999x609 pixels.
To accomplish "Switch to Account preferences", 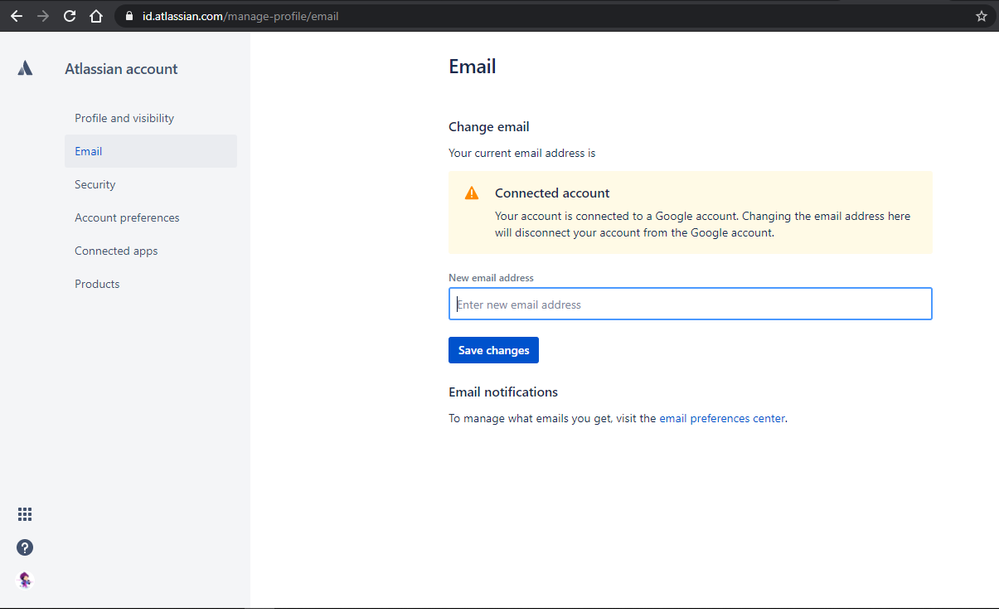I will (126, 217).
